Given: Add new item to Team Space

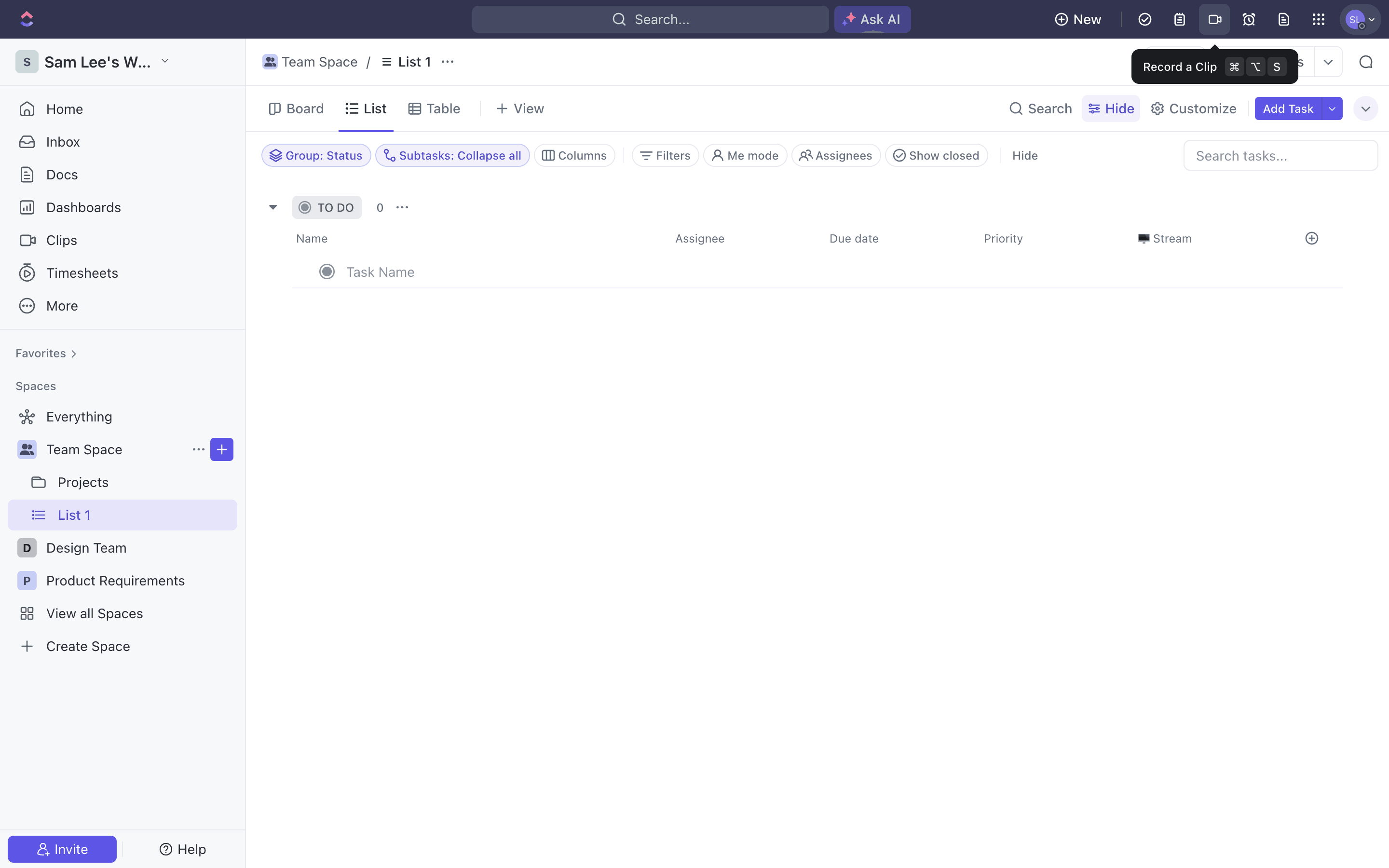Looking at the screenshot, I should 221,449.
